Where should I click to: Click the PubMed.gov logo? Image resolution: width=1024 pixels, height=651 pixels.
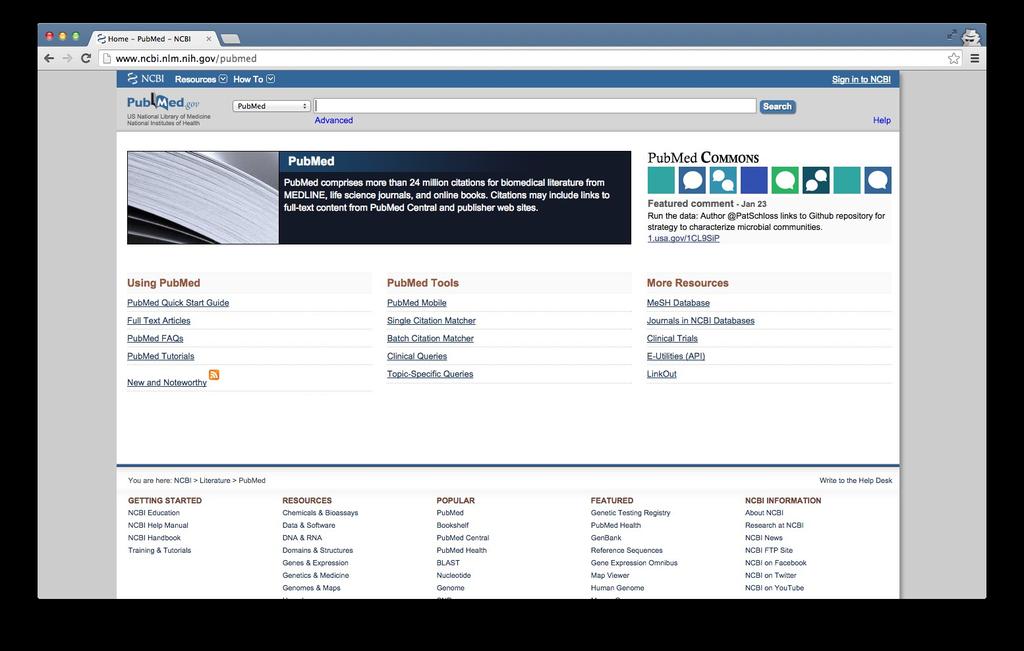tap(163, 103)
